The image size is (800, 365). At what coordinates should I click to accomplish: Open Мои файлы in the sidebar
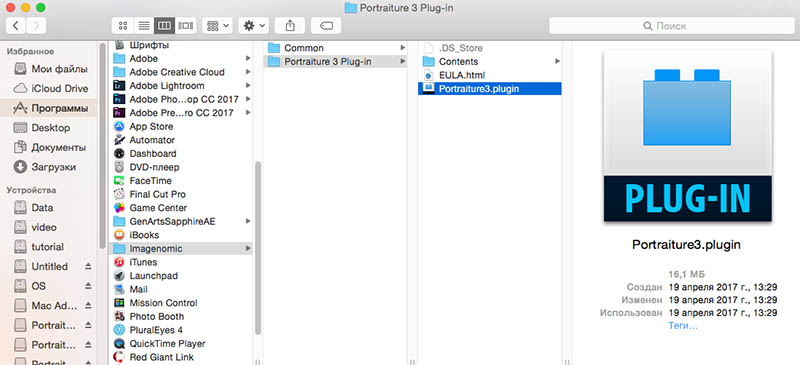click(51, 69)
